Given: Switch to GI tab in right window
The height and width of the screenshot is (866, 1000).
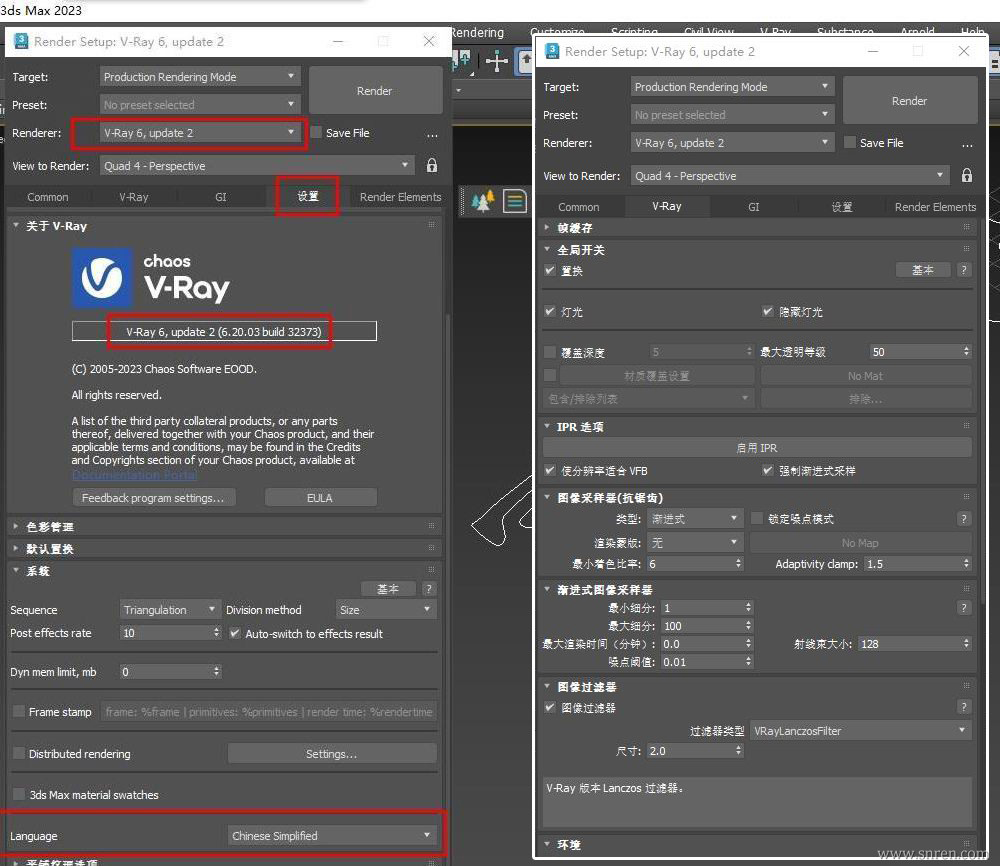Looking at the screenshot, I should pos(753,207).
